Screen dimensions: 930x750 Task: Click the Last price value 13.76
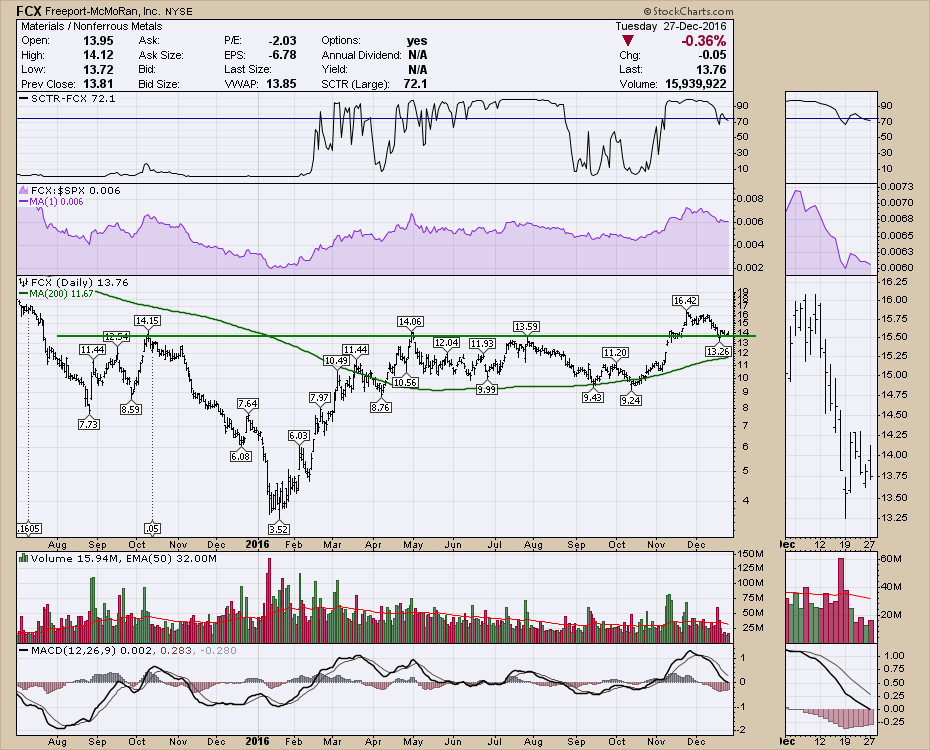[x=711, y=69]
